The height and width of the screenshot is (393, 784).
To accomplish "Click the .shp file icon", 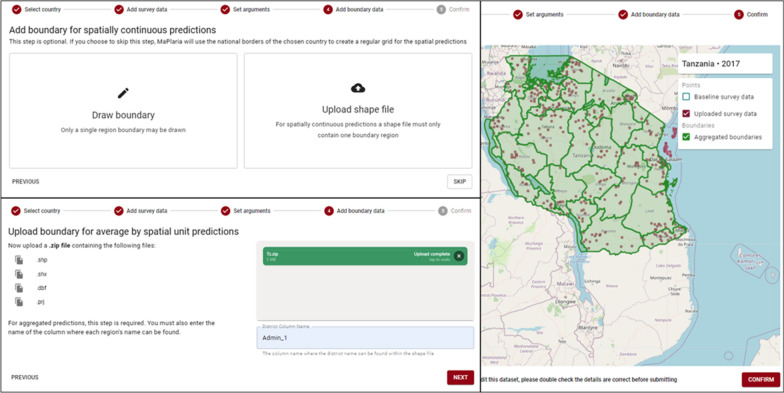I will pyautogui.click(x=19, y=260).
